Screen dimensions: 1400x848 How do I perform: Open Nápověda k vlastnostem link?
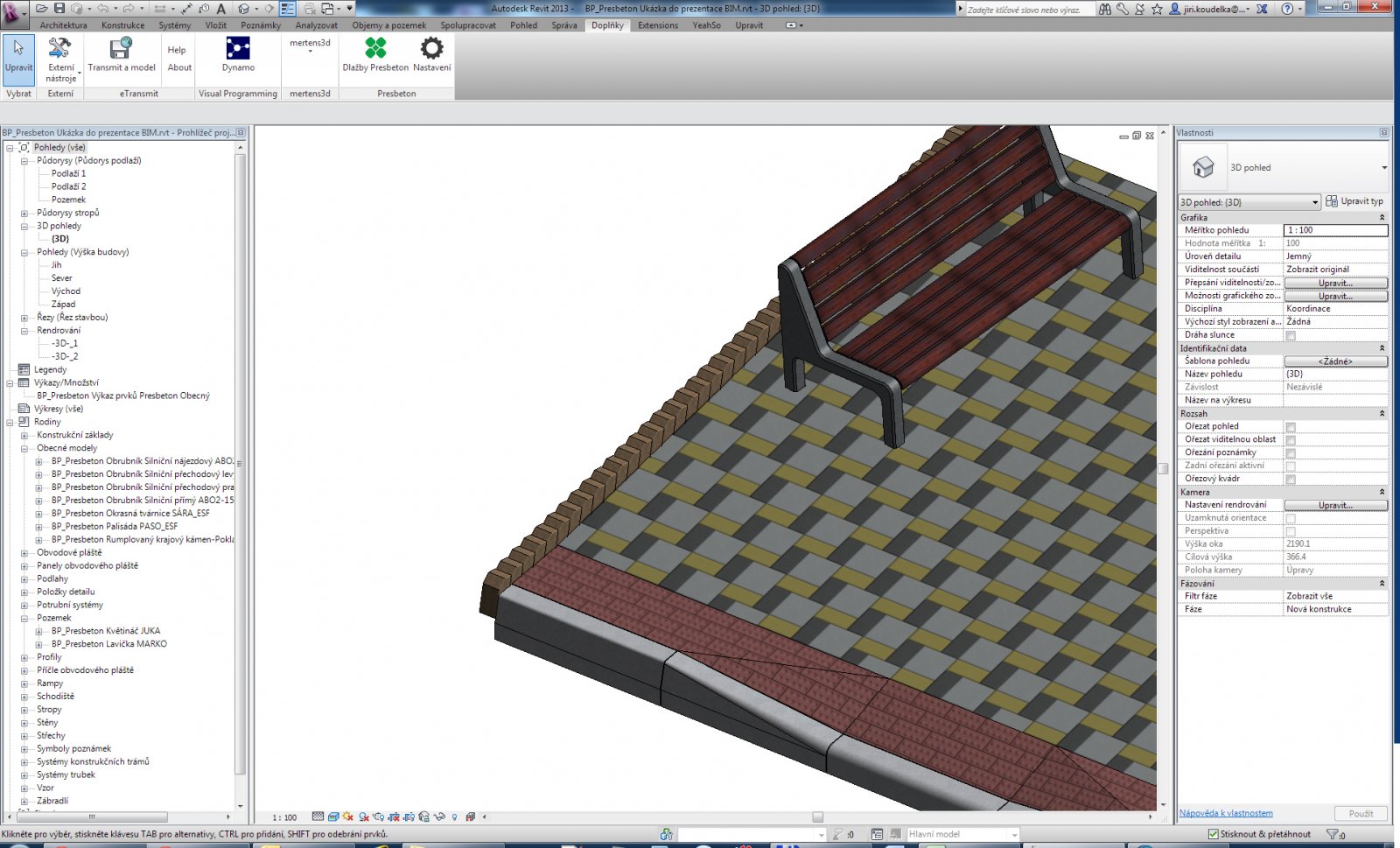(x=1225, y=813)
